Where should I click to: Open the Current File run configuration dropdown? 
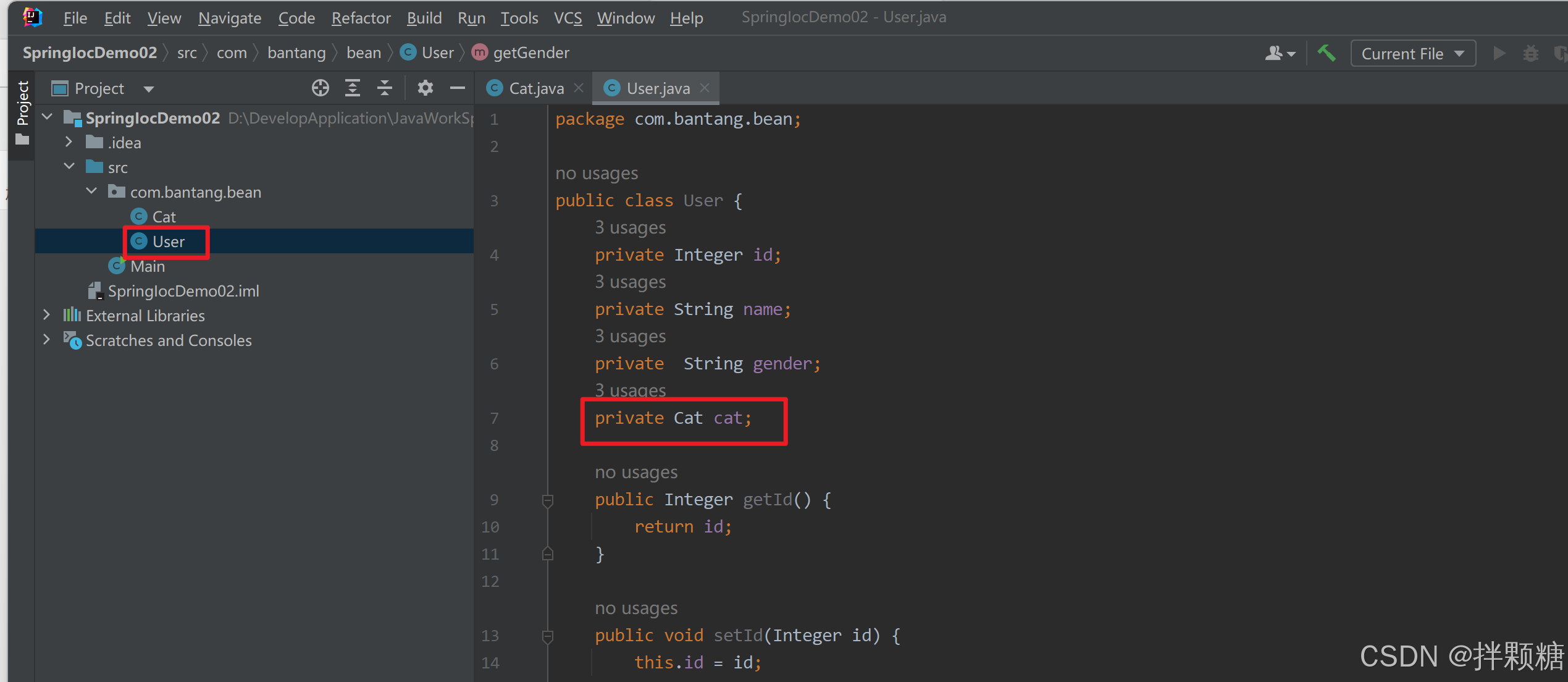[1412, 54]
